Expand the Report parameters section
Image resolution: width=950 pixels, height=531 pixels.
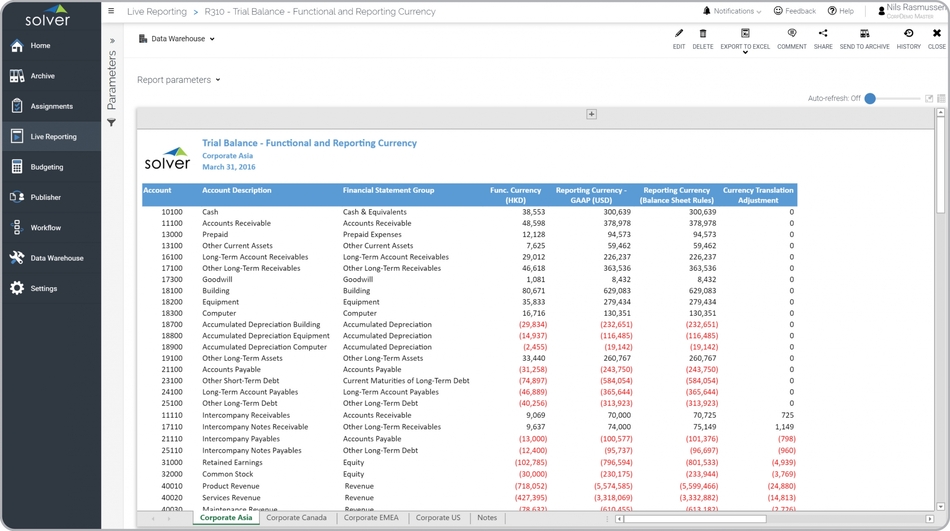click(179, 80)
